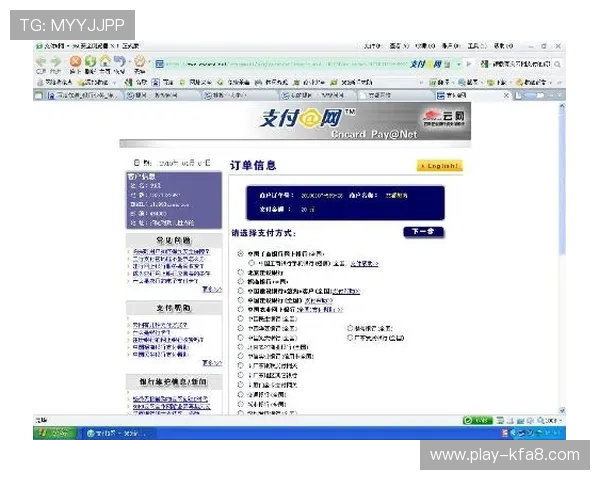Click the page vertical scrollbar thumb
This screenshot has width=600, height=480.
(562, 180)
